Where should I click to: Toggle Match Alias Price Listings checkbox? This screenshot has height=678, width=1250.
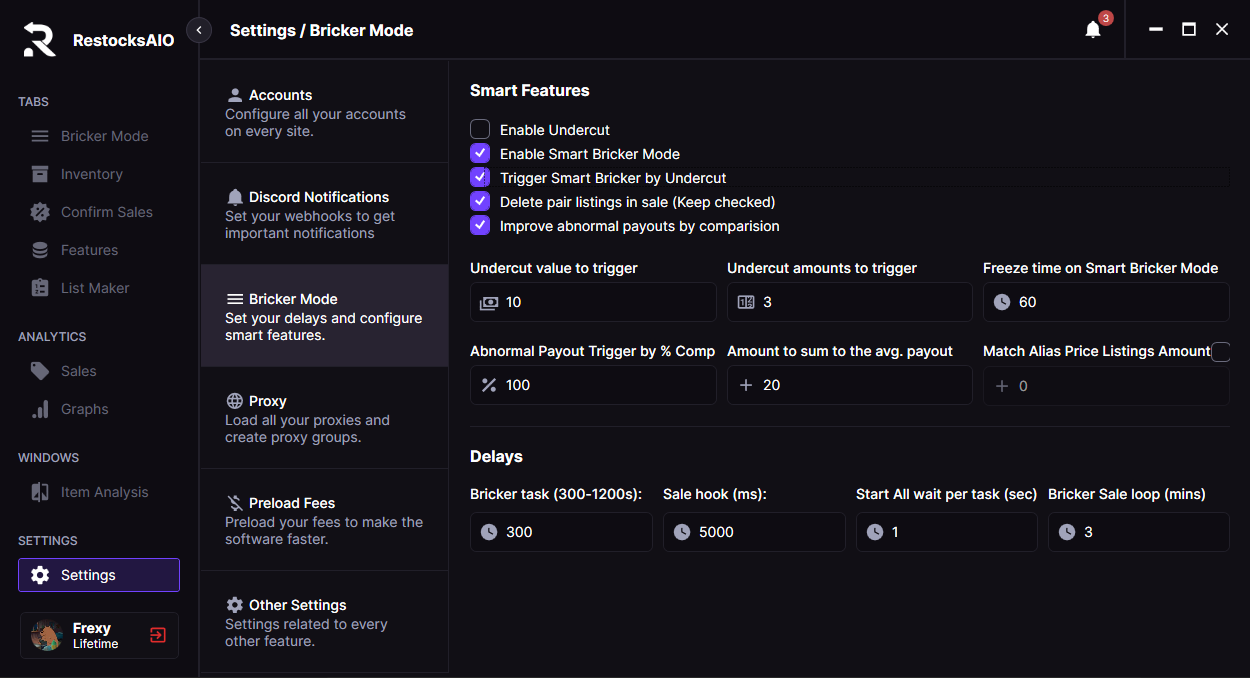[1220, 351]
